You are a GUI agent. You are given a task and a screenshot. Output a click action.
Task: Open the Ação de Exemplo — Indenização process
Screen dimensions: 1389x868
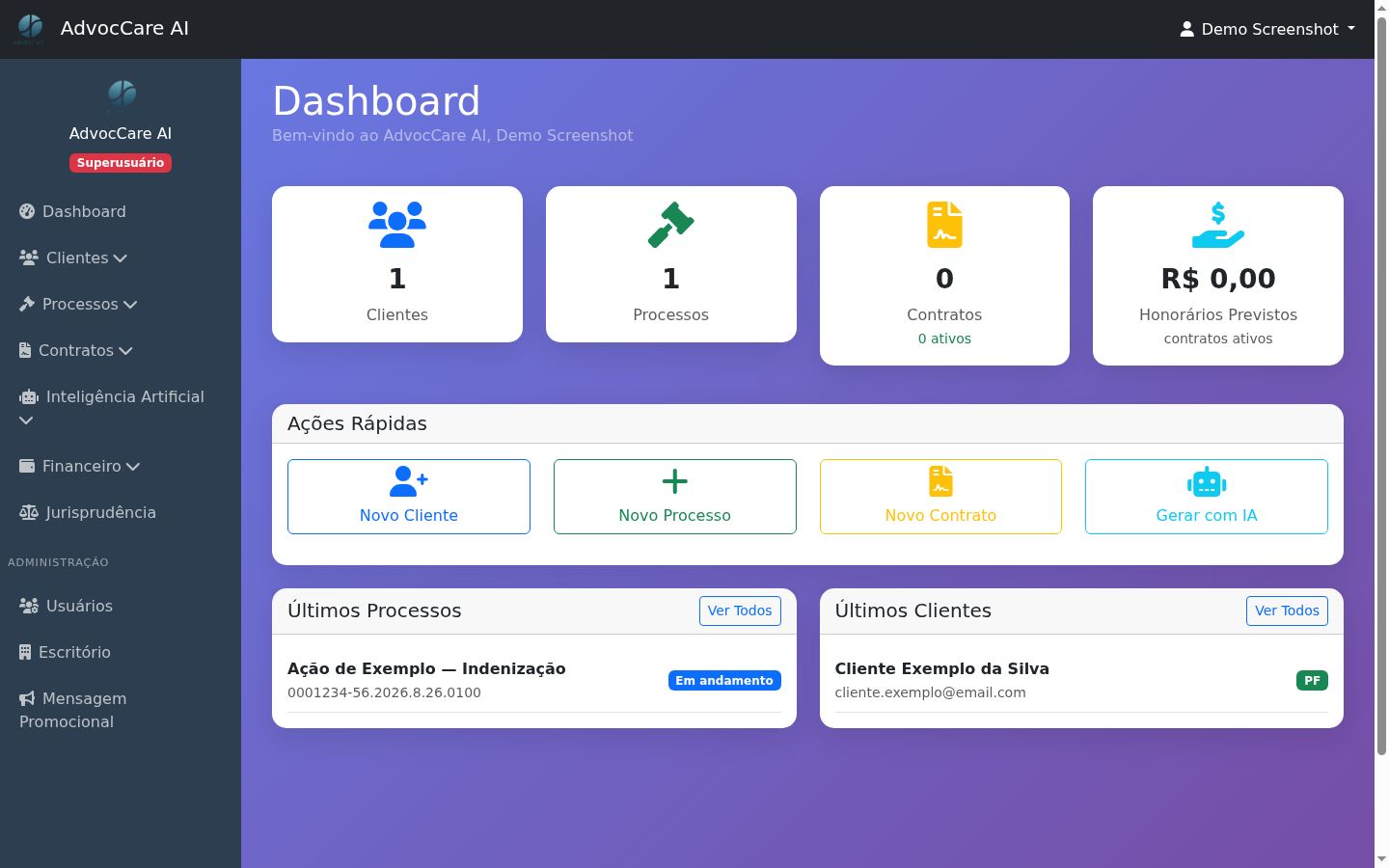426,668
